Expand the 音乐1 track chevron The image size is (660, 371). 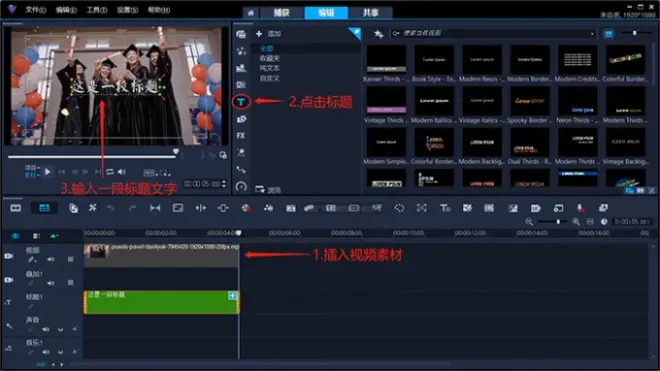tap(61, 352)
